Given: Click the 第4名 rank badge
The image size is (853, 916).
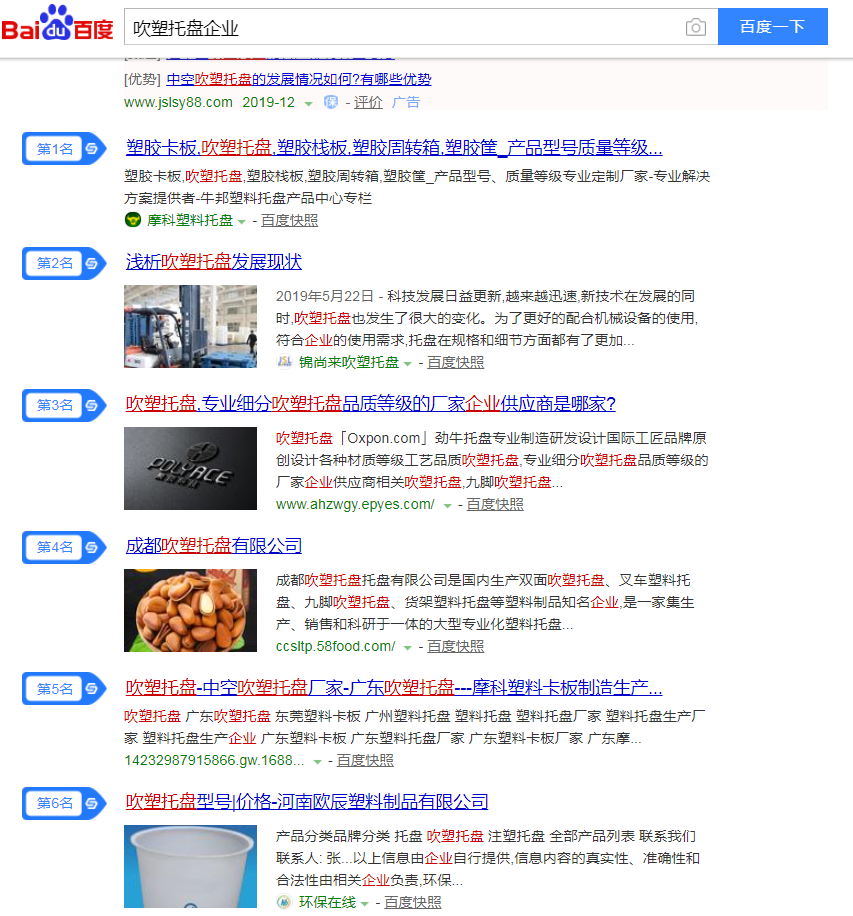Looking at the screenshot, I should (x=64, y=547).
